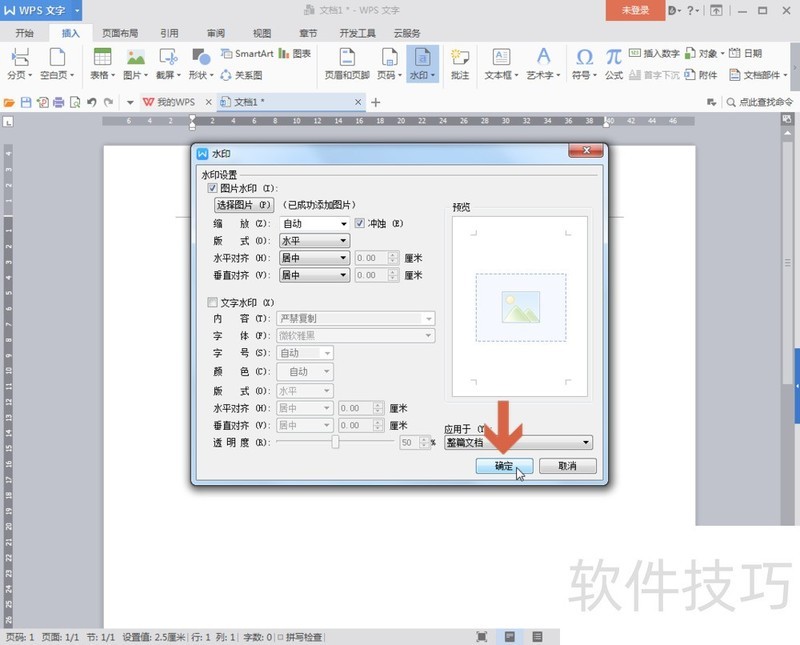Switch to the 页面布局 tab
Screen dimensions: 800x645
[120, 33]
